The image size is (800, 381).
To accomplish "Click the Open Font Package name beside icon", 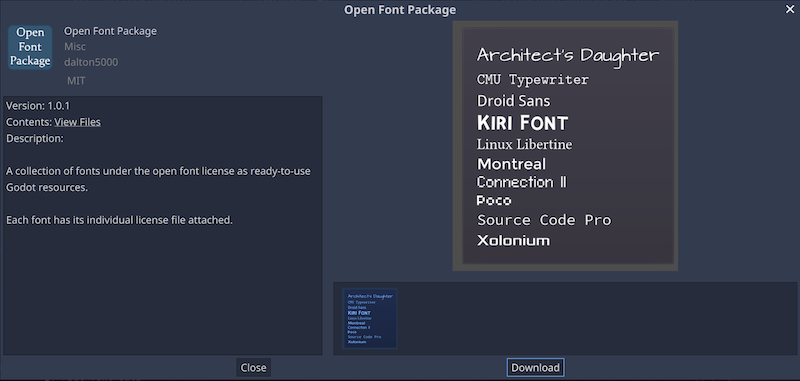I will pos(110,31).
